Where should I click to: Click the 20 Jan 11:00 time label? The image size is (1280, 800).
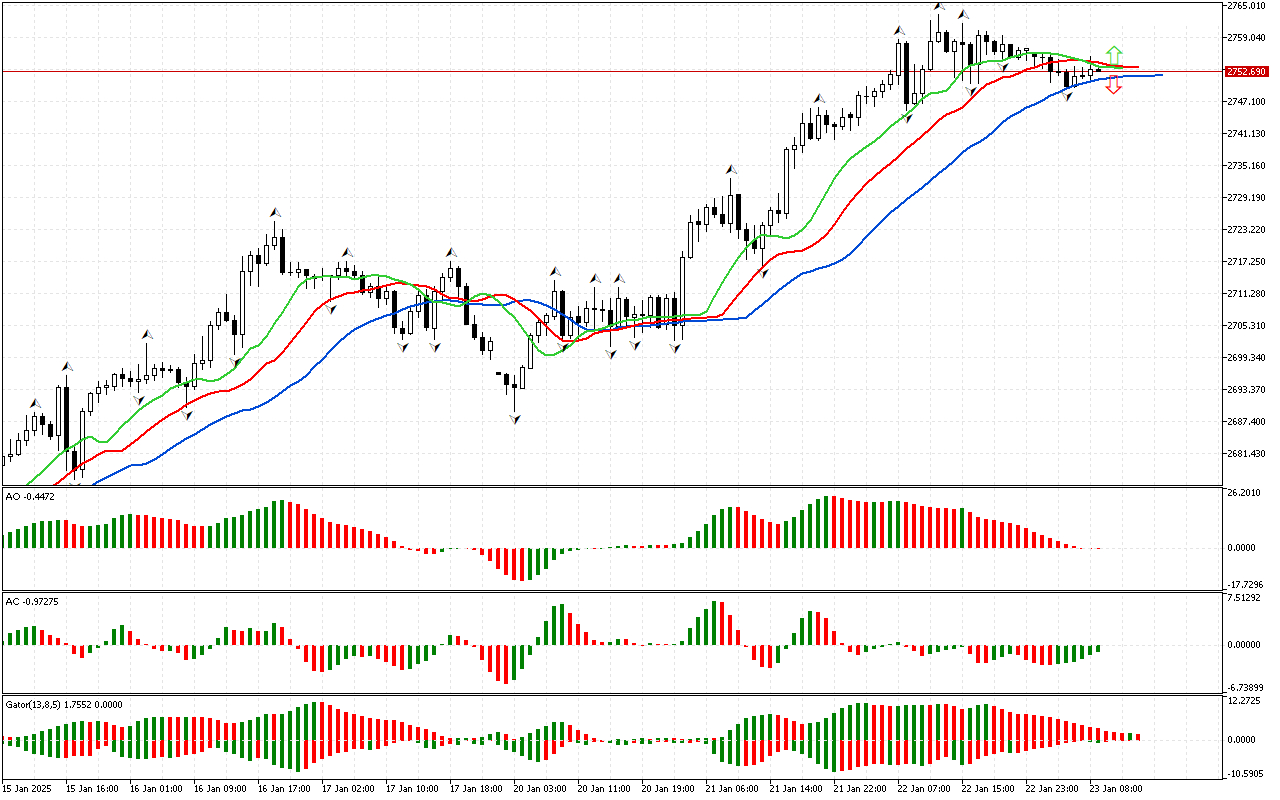tap(603, 789)
